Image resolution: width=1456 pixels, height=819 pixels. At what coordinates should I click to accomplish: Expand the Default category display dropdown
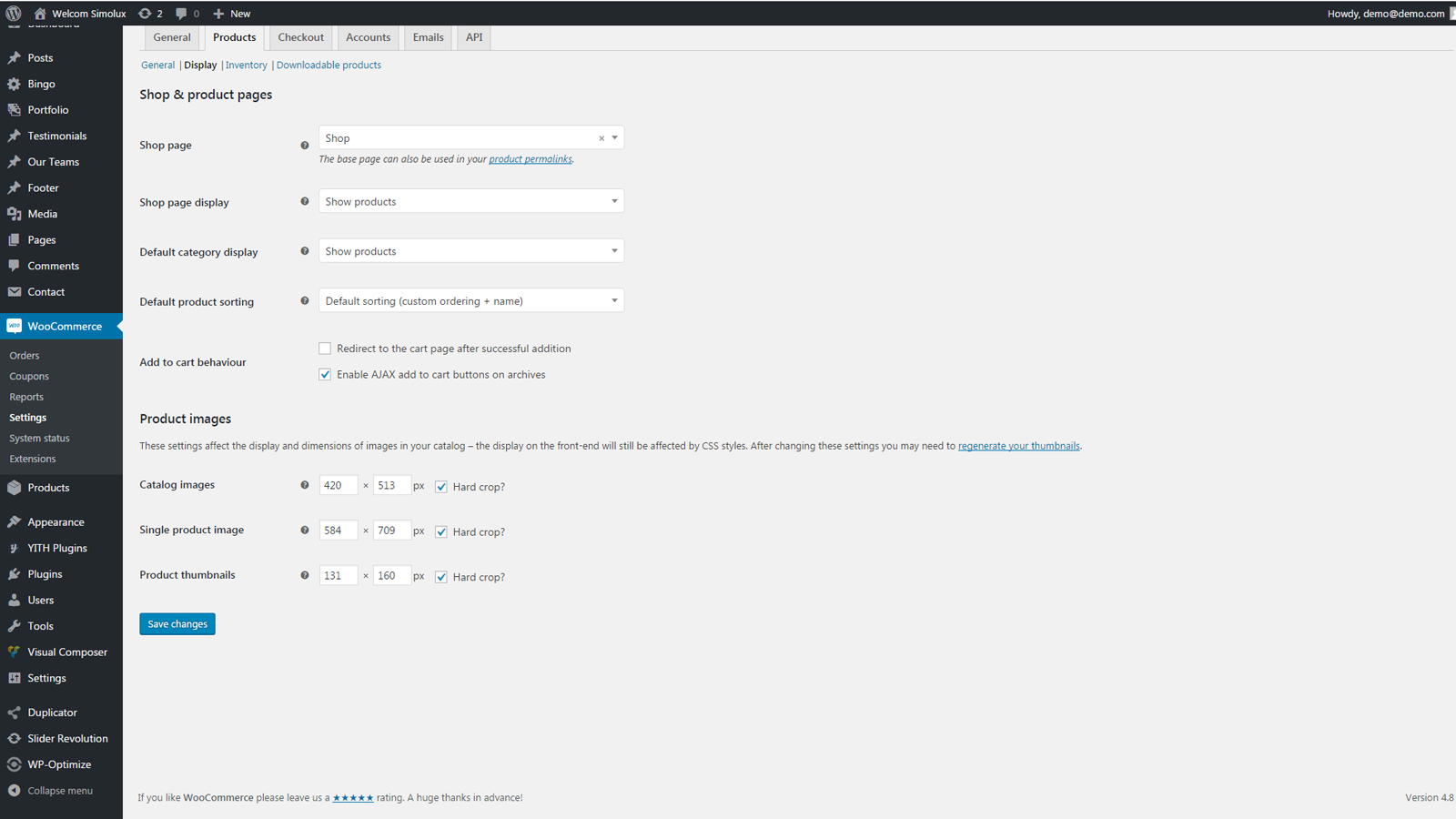tap(471, 251)
